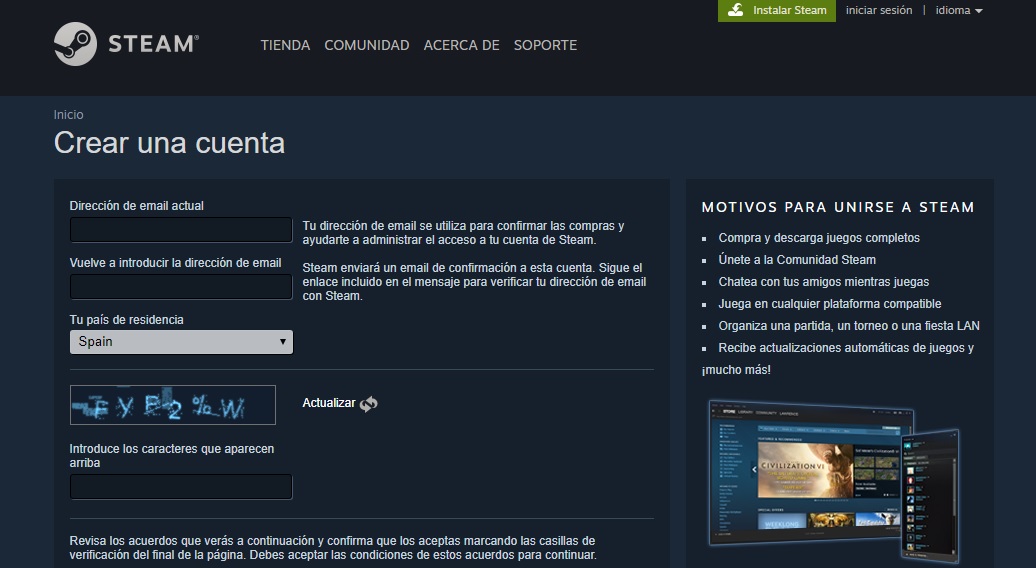Click 'MOTIVOS PARA UNIRSE A STEAM' heading
The width and height of the screenshot is (1036, 568).
[838, 207]
